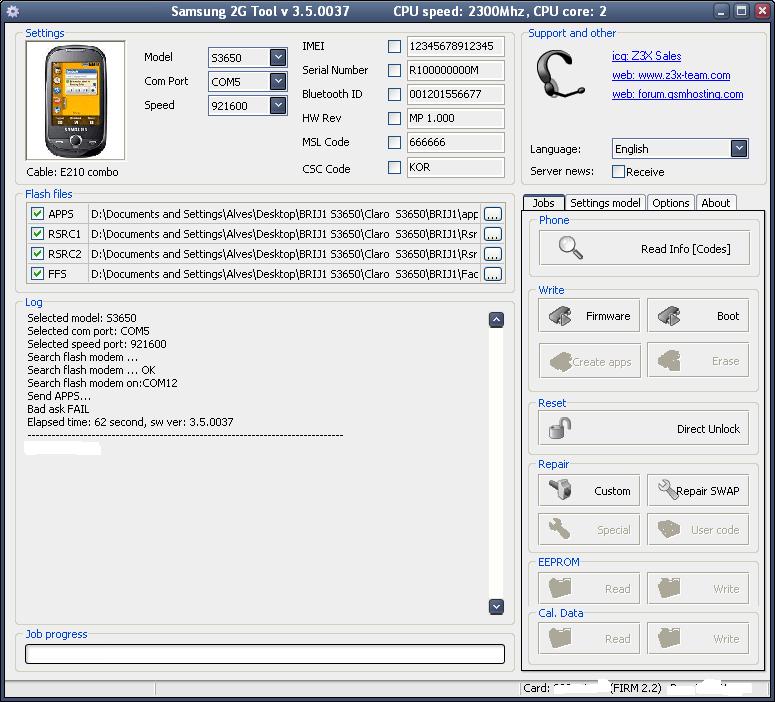The image size is (775, 702).
Task: Uncheck the FFS flash file checkbox
Action: pos(38,273)
